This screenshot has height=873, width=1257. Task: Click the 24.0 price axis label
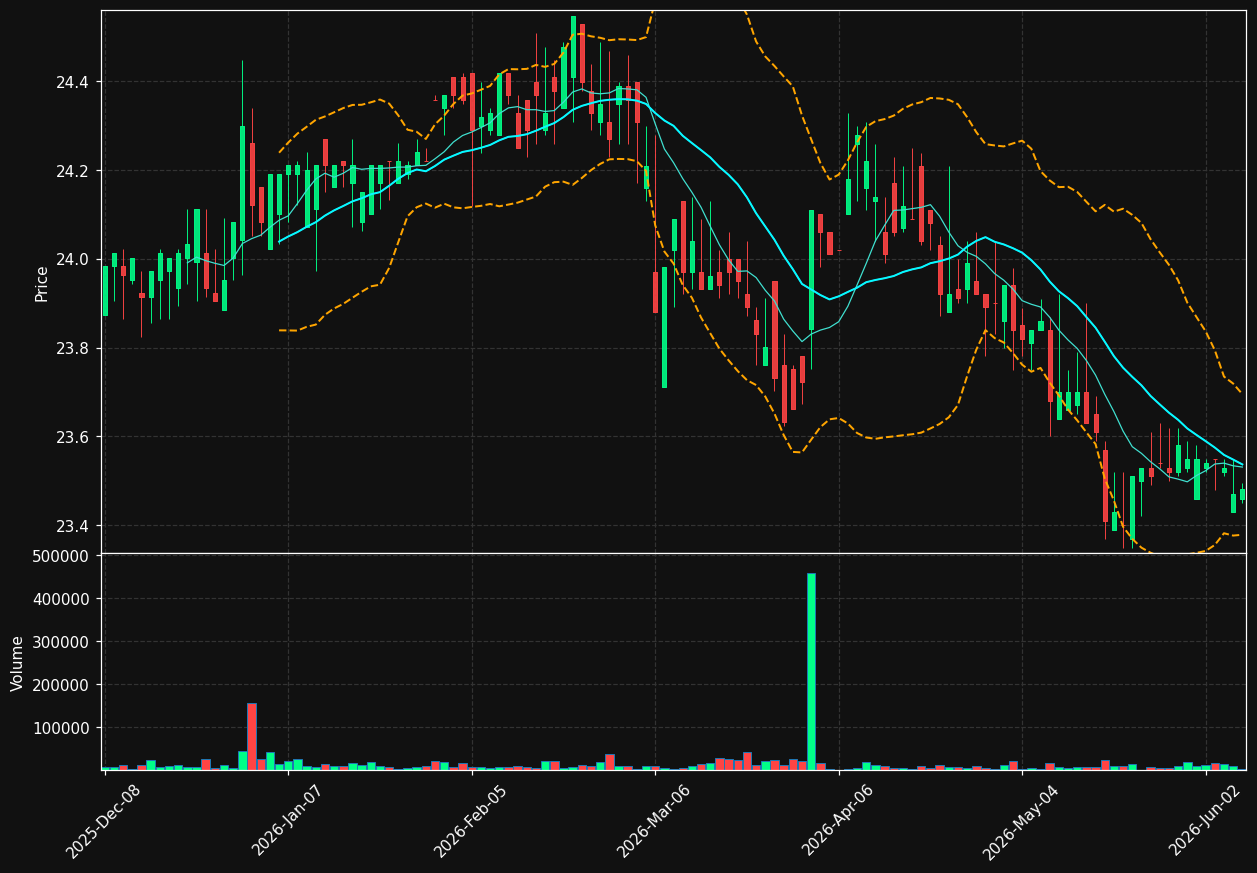pyautogui.click(x=72, y=260)
